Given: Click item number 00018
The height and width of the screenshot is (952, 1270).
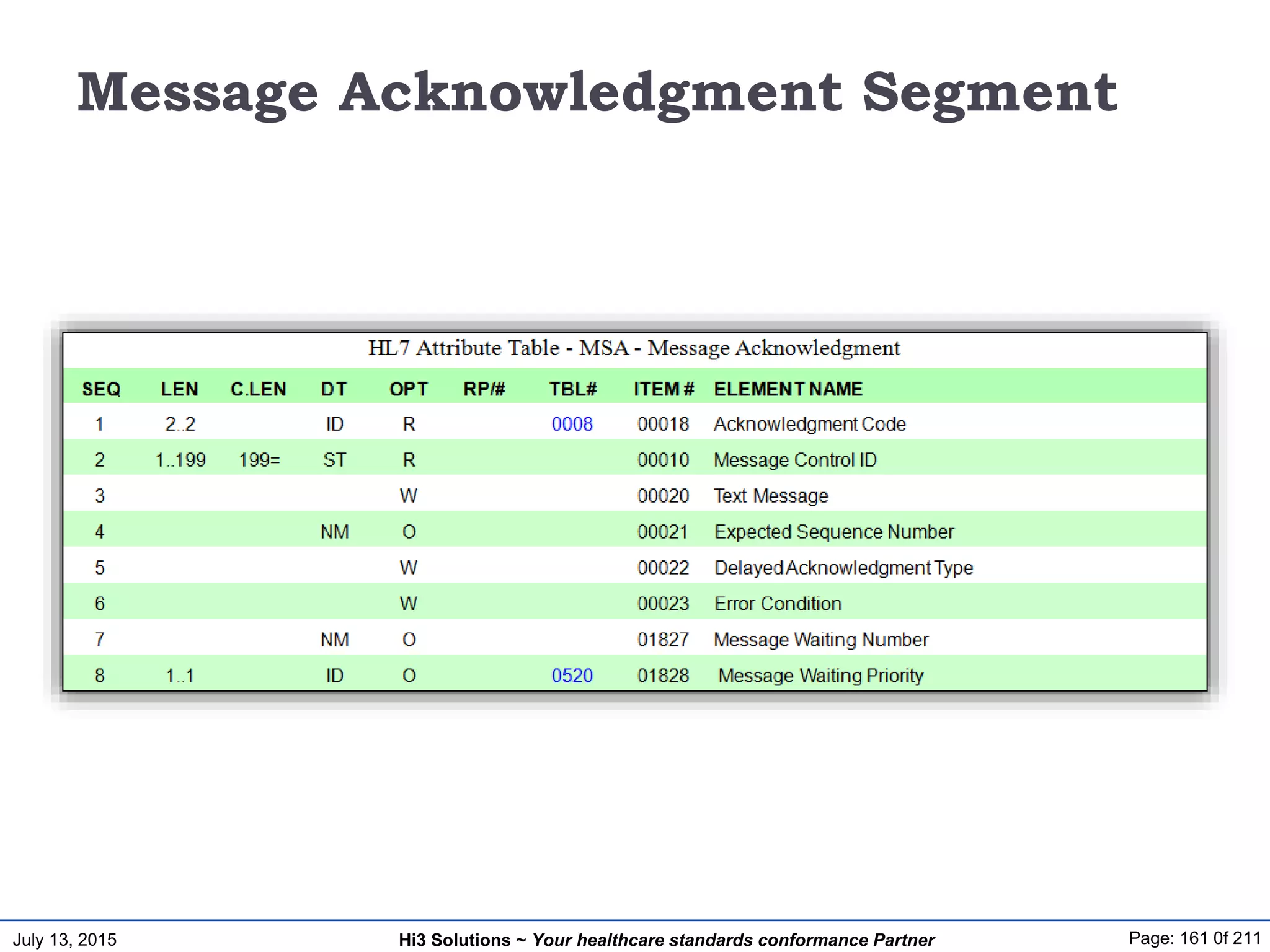Looking at the screenshot, I should pos(663,424).
